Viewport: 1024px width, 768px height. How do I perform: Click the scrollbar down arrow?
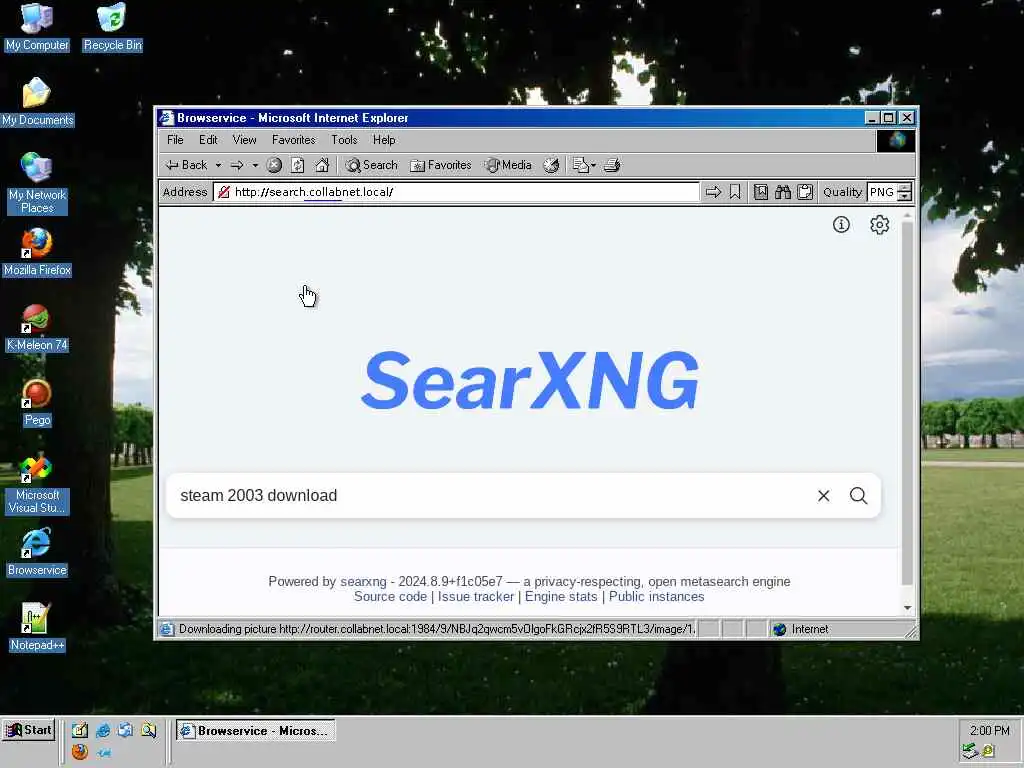[907, 608]
